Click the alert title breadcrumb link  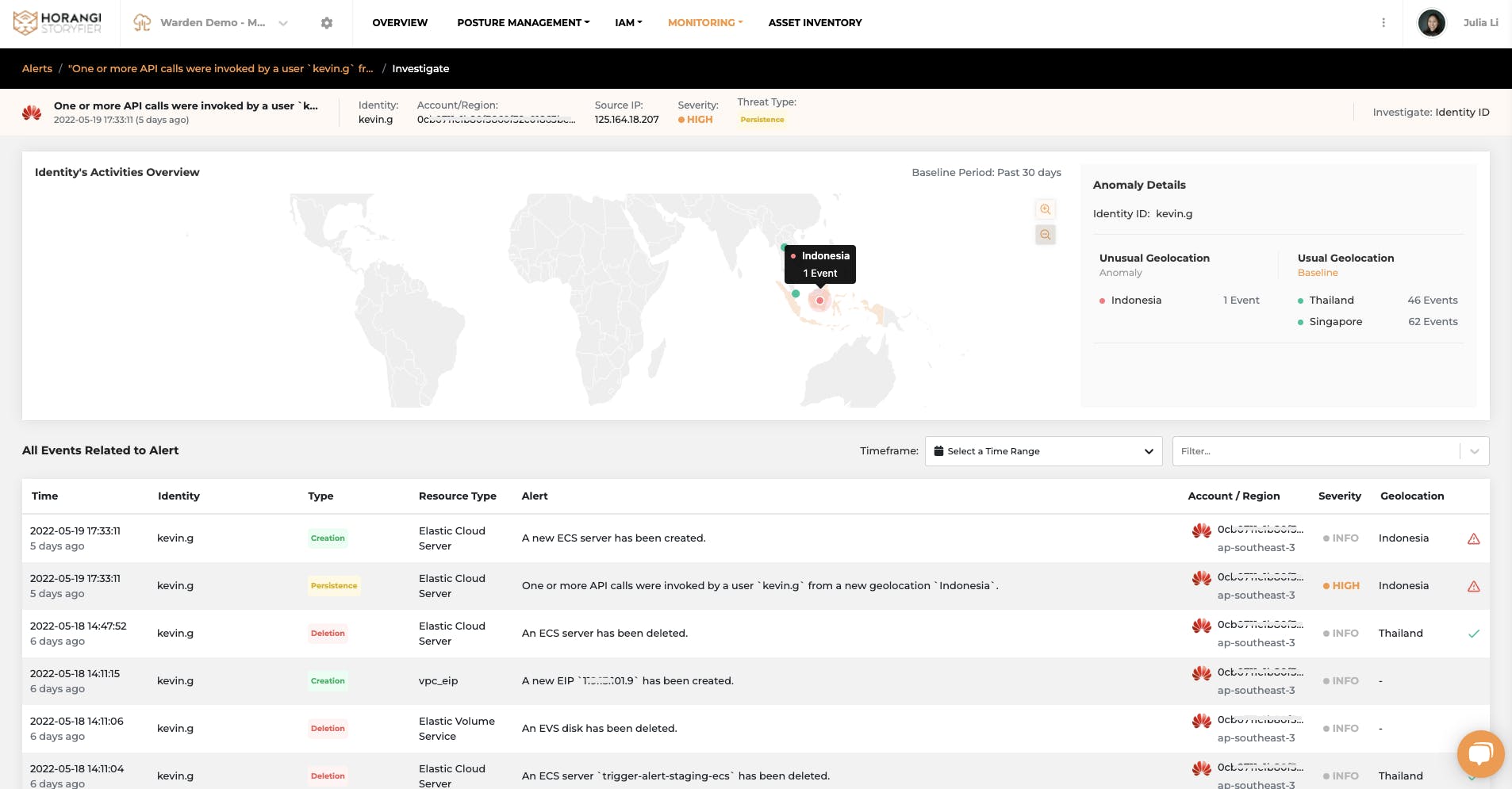pos(221,69)
